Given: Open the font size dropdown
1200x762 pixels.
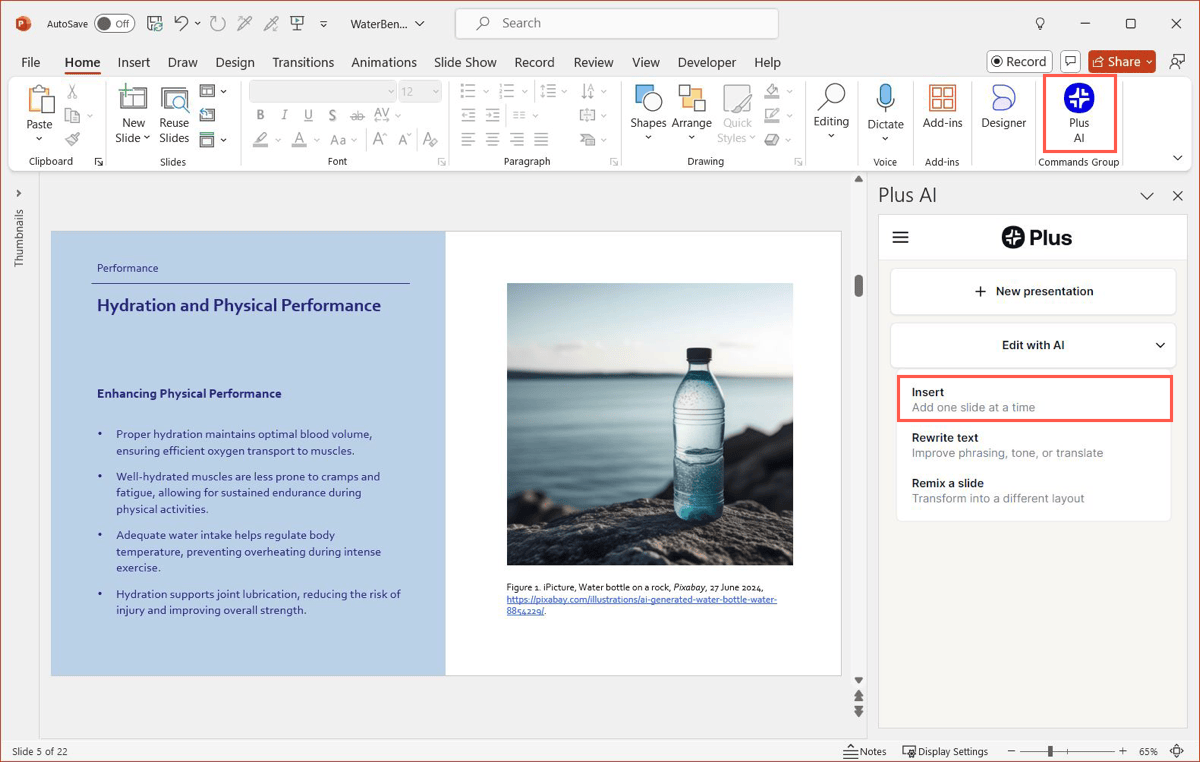Looking at the screenshot, I should [x=437, y=91].
